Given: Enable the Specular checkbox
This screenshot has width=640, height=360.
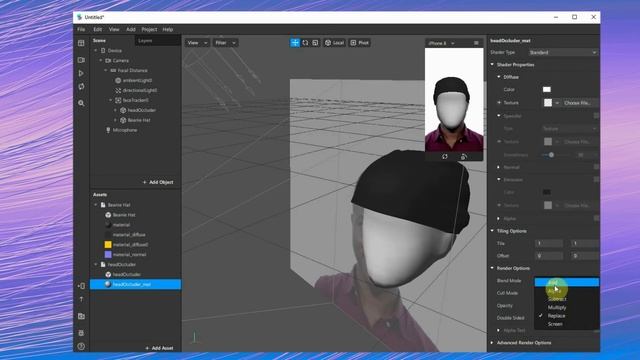Looking at the screenshot, I should [x=596, y=116].
